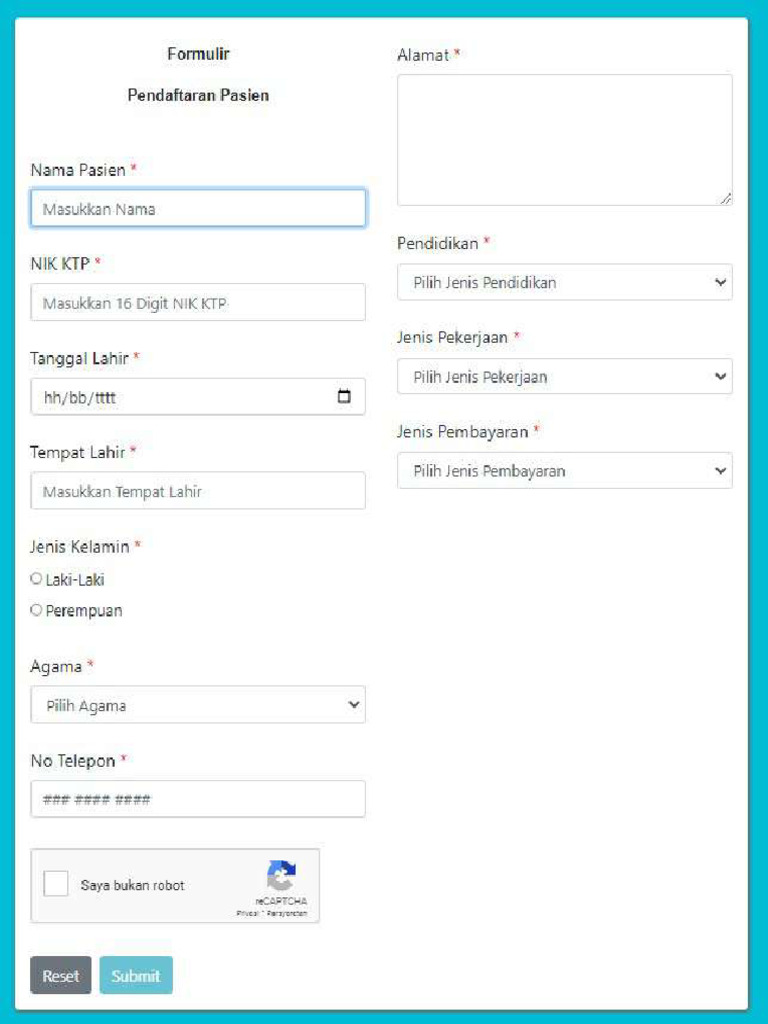Click the Submit button
Image resolution: width=768 pixels, height=1024 pixels.
136,975
